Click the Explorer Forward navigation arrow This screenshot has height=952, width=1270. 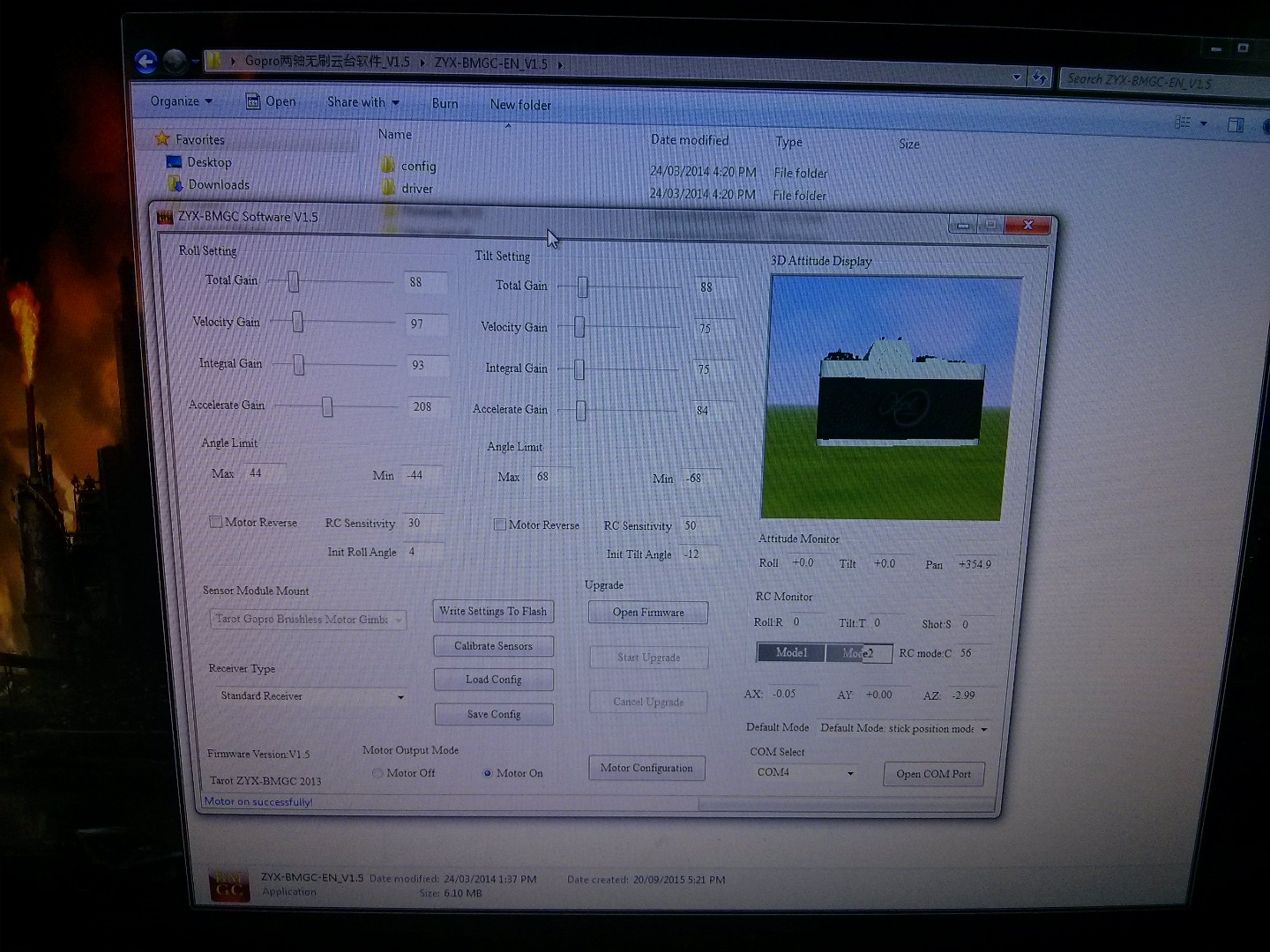175,61
